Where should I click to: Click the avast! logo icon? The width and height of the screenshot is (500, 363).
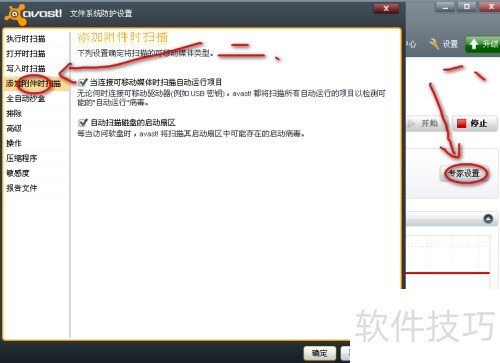[x=15, y=14]
